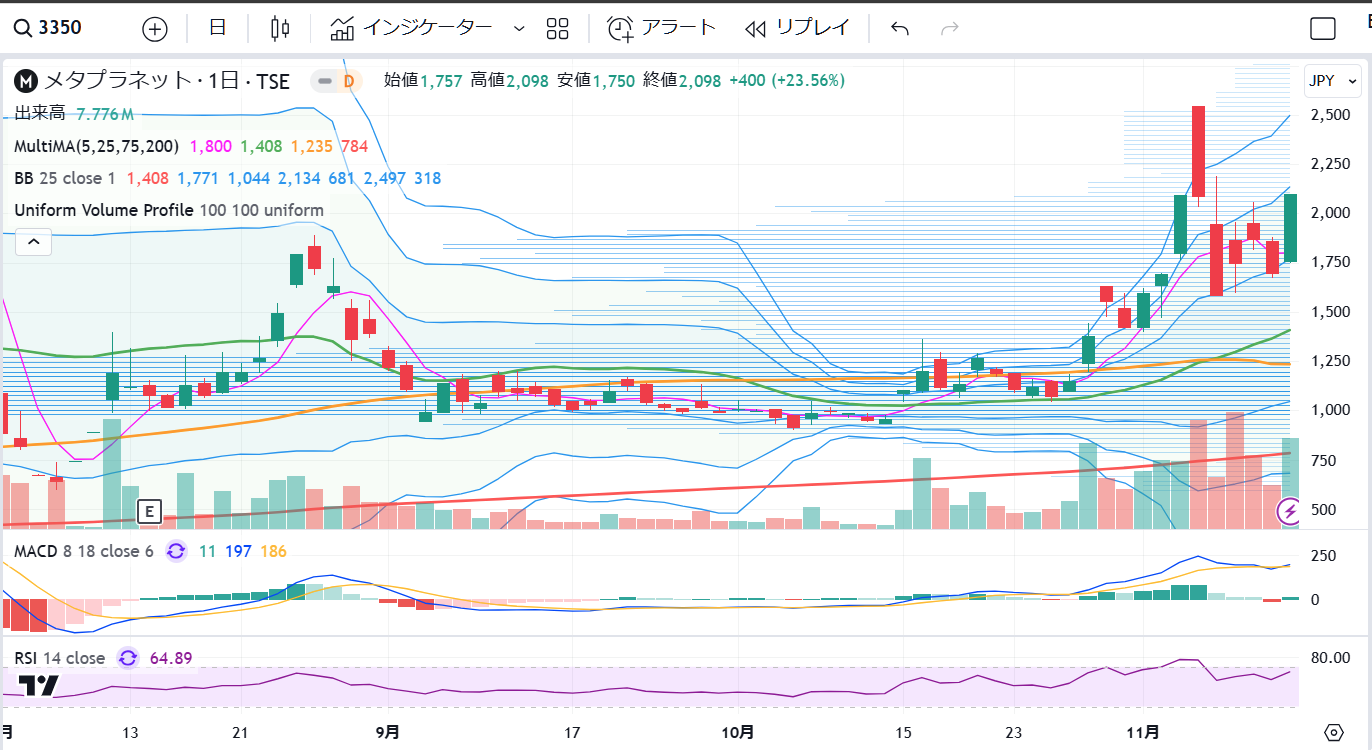Select the MACD 8 18 close 6 legend

(84, 551)
